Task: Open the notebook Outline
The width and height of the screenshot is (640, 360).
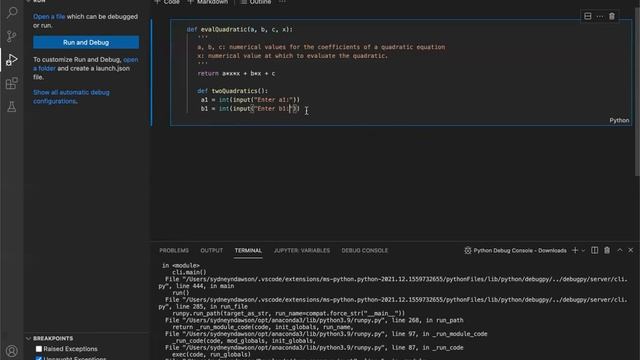Action: (x=256, y=2)
